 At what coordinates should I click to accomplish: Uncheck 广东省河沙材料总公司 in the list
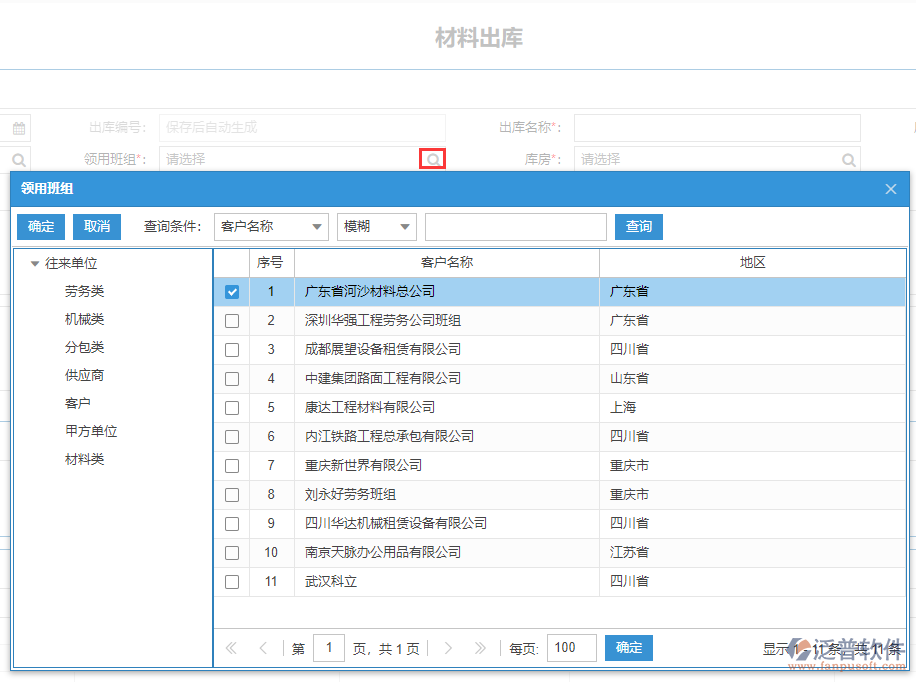click(x=231, y=291)
